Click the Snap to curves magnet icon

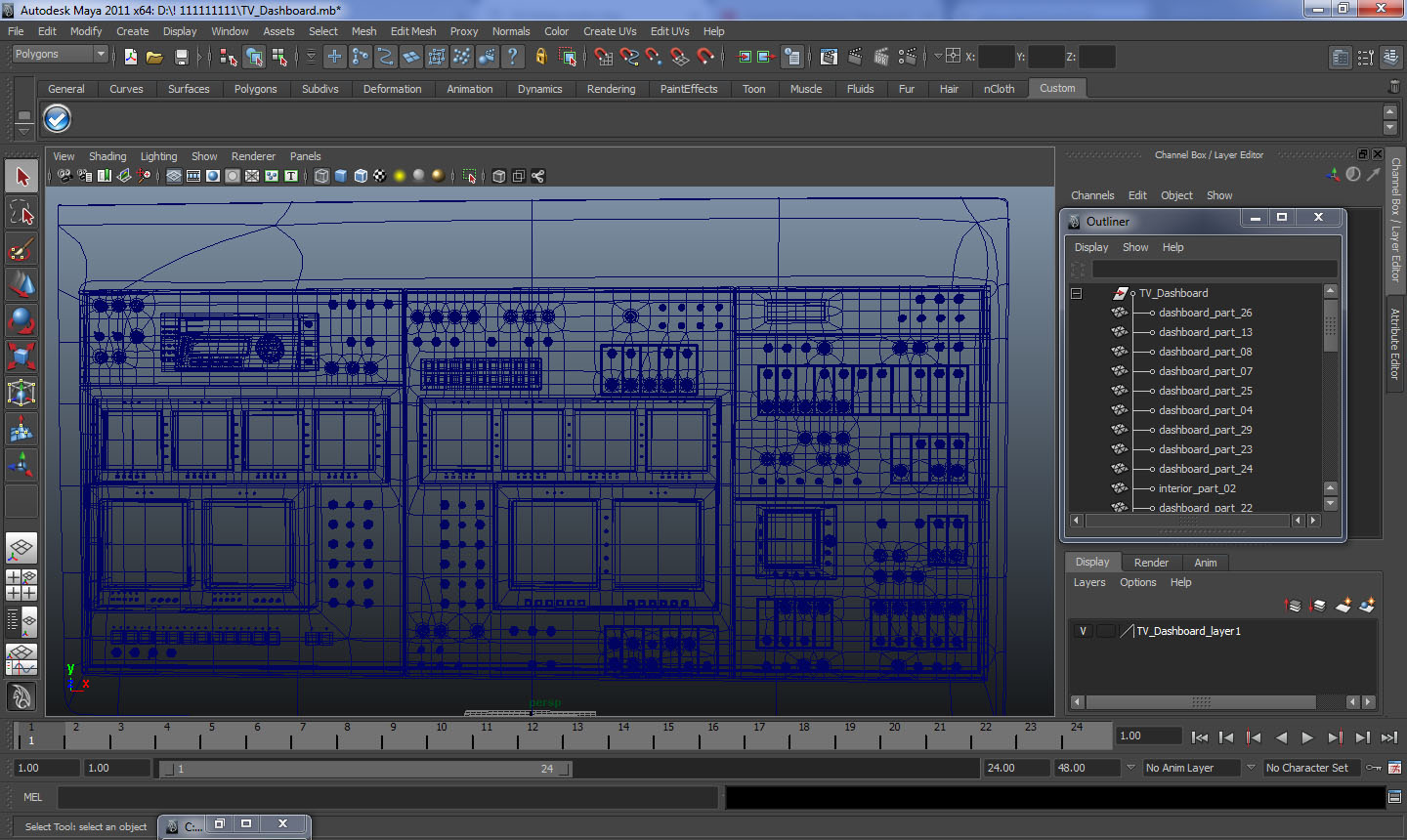click(x=629, y=57)
